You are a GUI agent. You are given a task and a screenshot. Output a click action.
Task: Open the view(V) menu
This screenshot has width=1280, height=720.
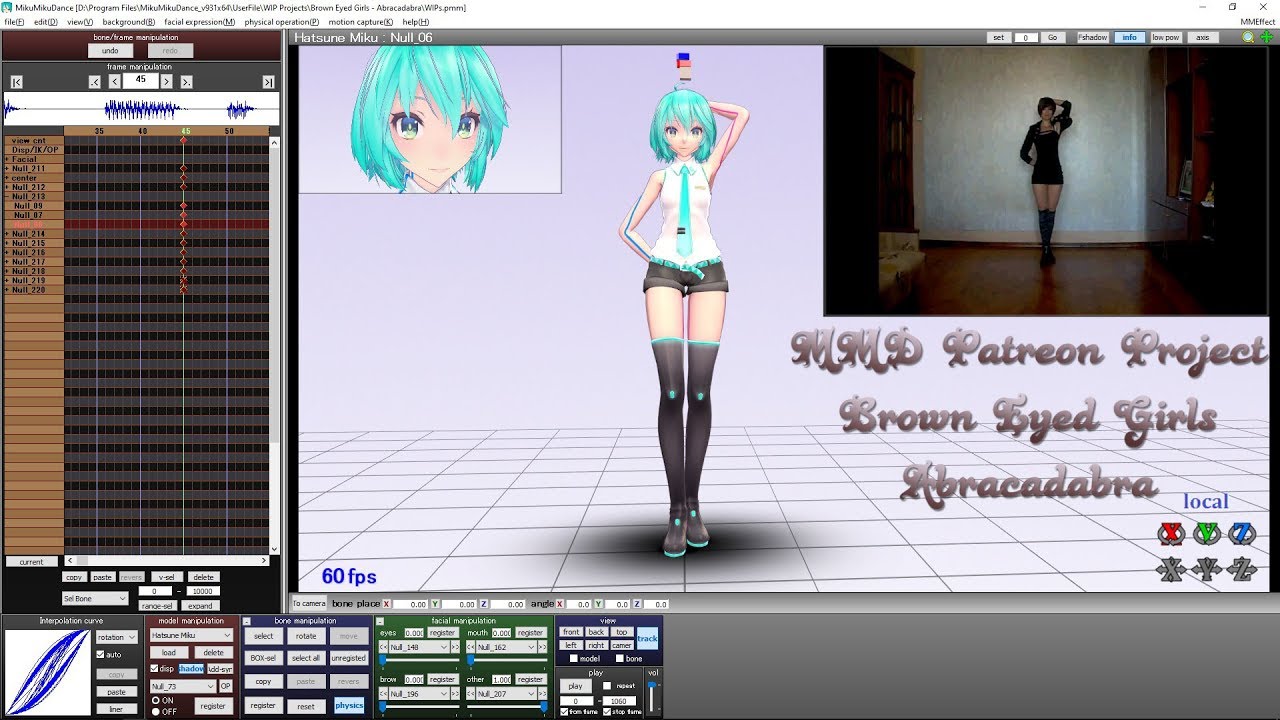(x=80, y=21)
